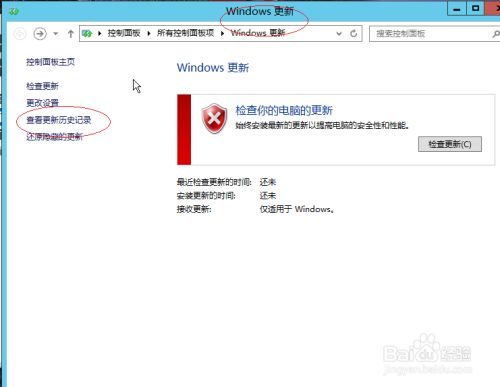
Task: Select the 控制面板 breadcrumb
Action: click(124, 33)
